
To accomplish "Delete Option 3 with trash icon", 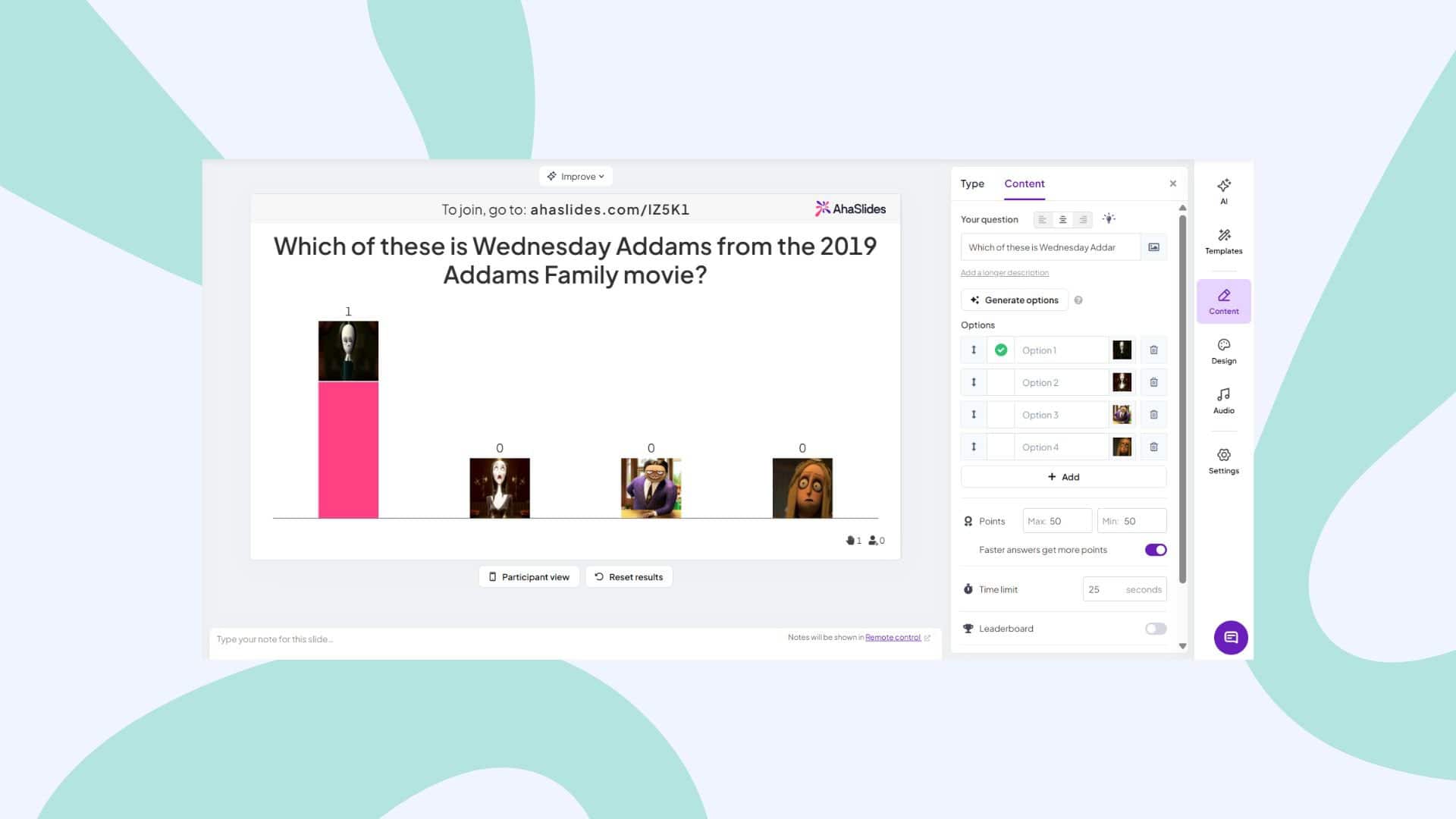I will click(x=1153, y=415).
